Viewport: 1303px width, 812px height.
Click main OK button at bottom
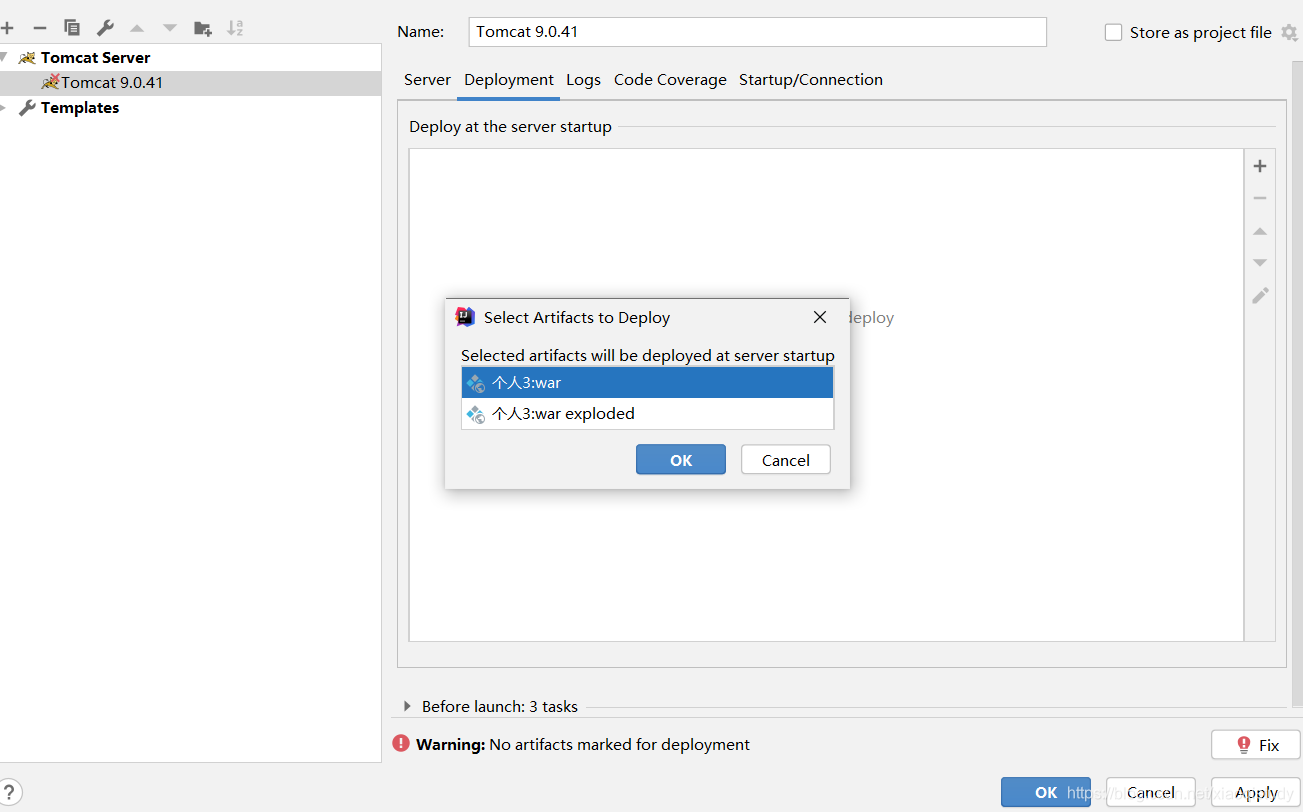tap(1046, 792)
